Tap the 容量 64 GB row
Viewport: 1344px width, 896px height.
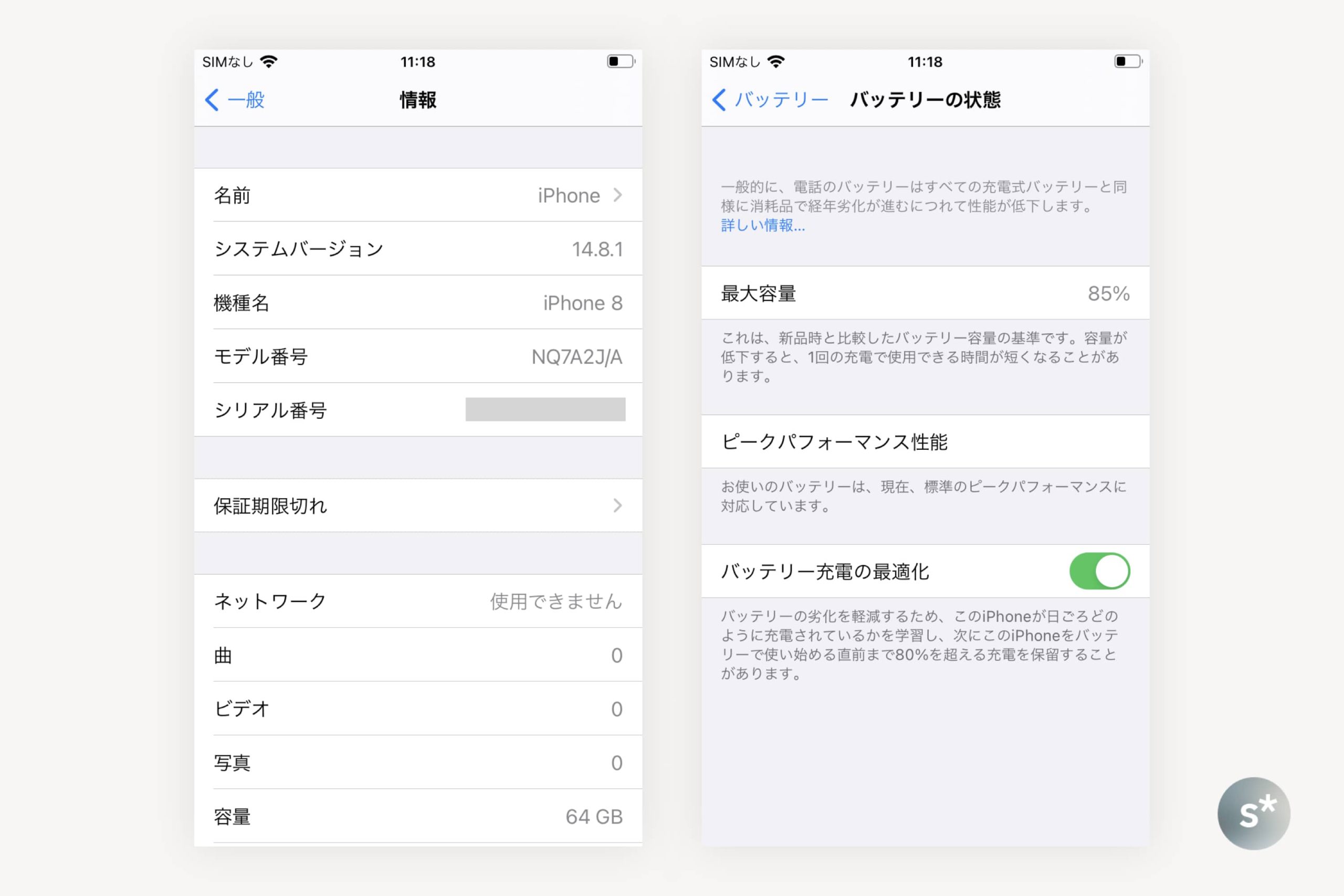coord(418,817)
